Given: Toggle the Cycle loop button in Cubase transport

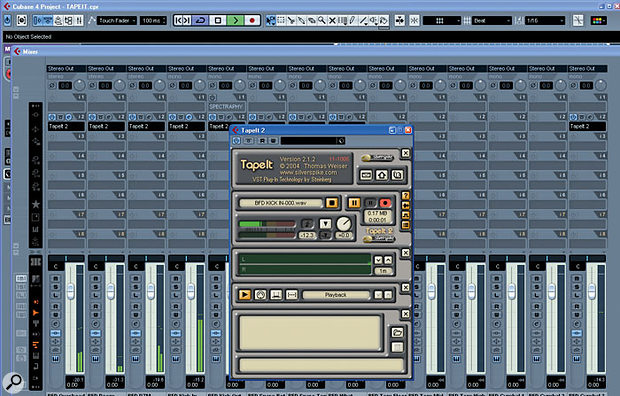Looking at the screenshot, I should [200, 20].
